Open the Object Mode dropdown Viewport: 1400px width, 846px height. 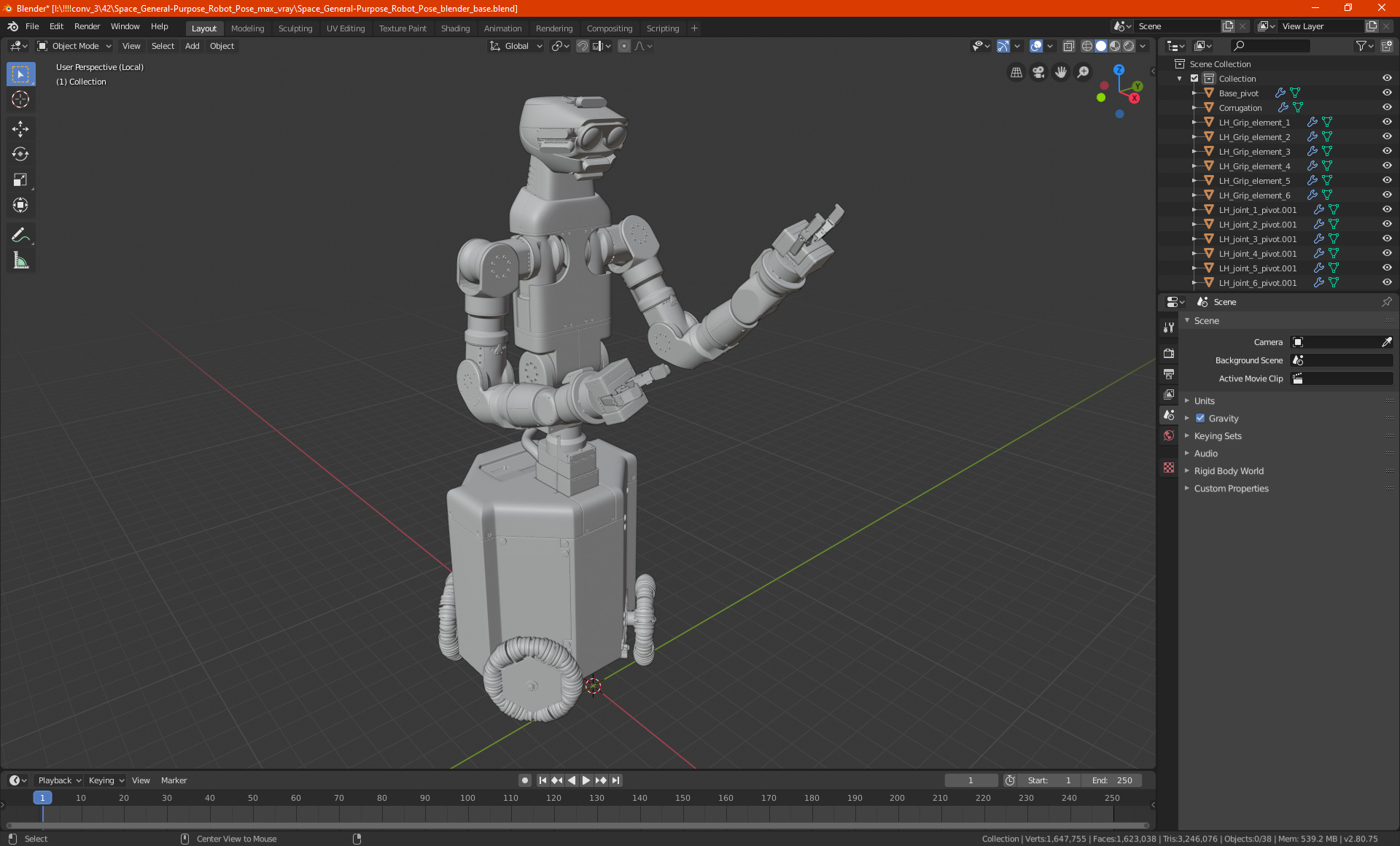click(x=74, y=46)
